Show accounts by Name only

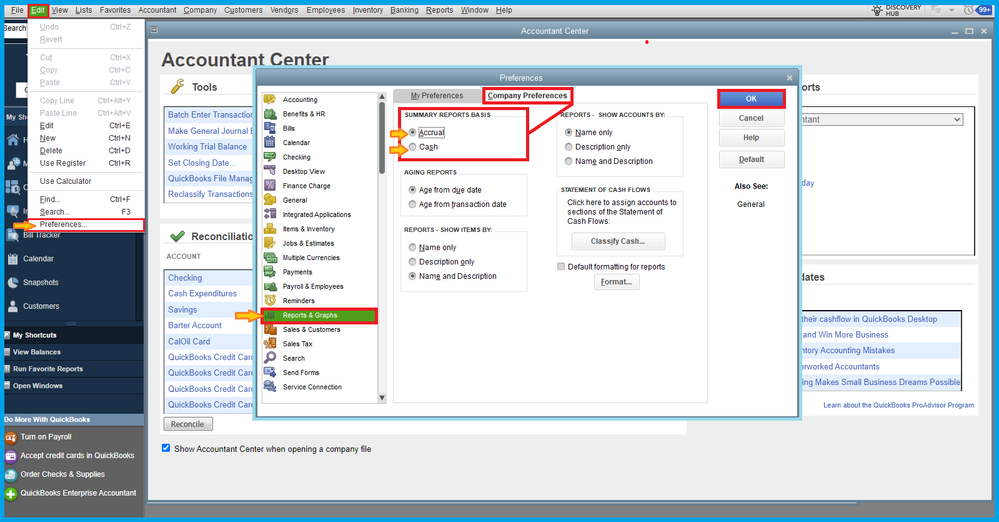tap(569, 133)
